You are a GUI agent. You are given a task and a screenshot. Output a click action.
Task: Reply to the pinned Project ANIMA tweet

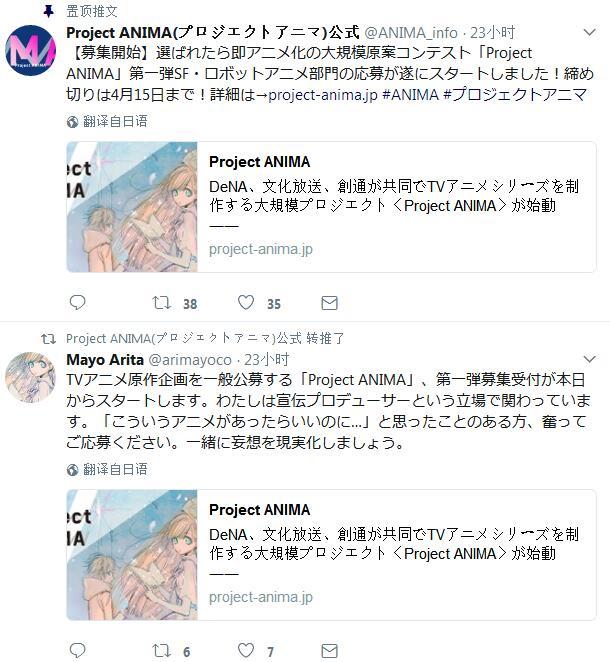[x=77, y=303]
